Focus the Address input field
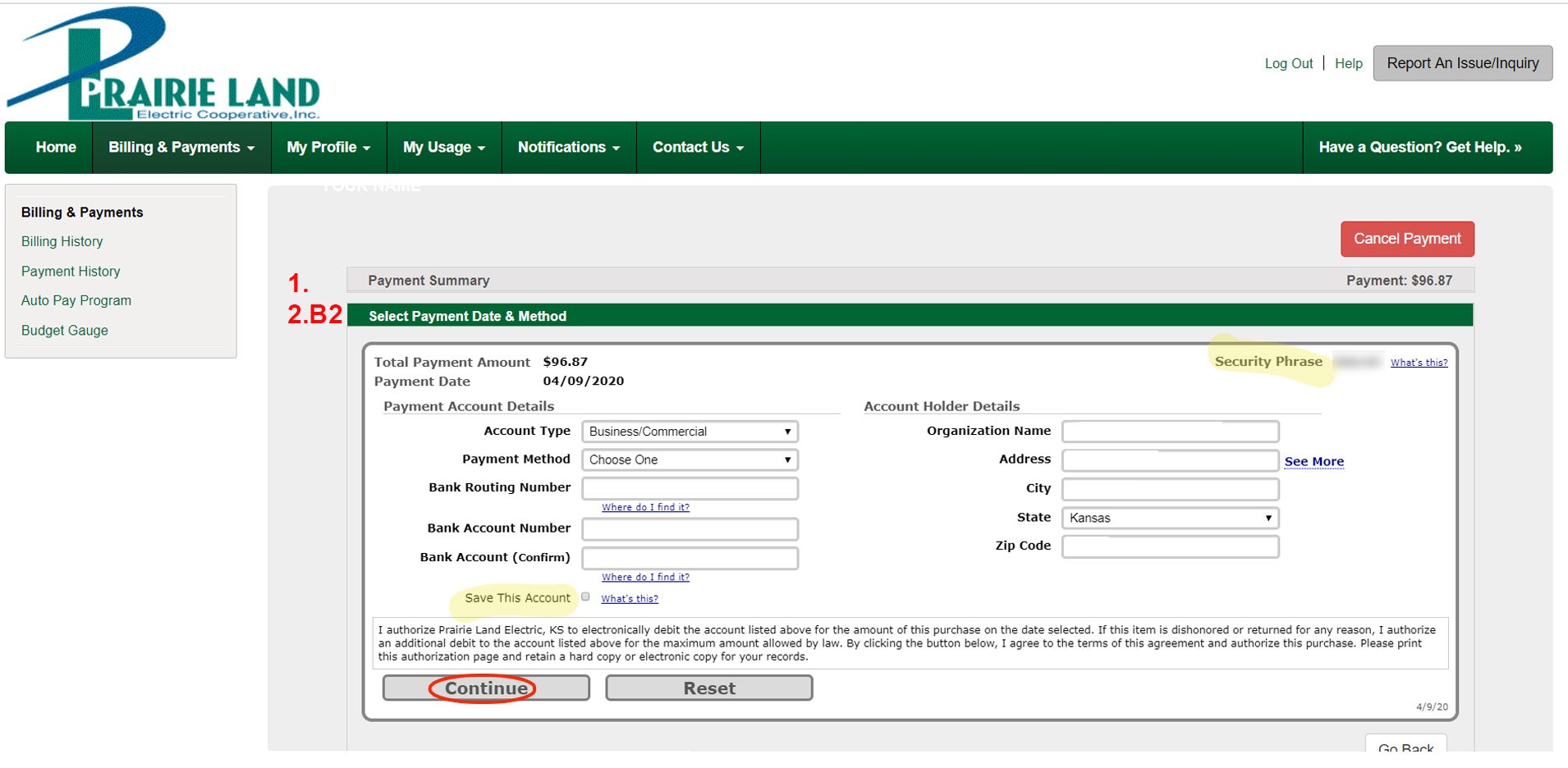Screen dimensions: 1568x768 point(1170,460)
